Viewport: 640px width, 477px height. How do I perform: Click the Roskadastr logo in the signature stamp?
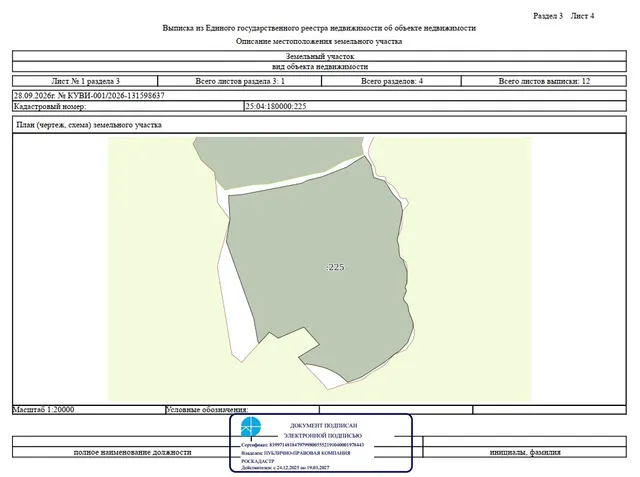pyautogui.click(x=250, y=428)
